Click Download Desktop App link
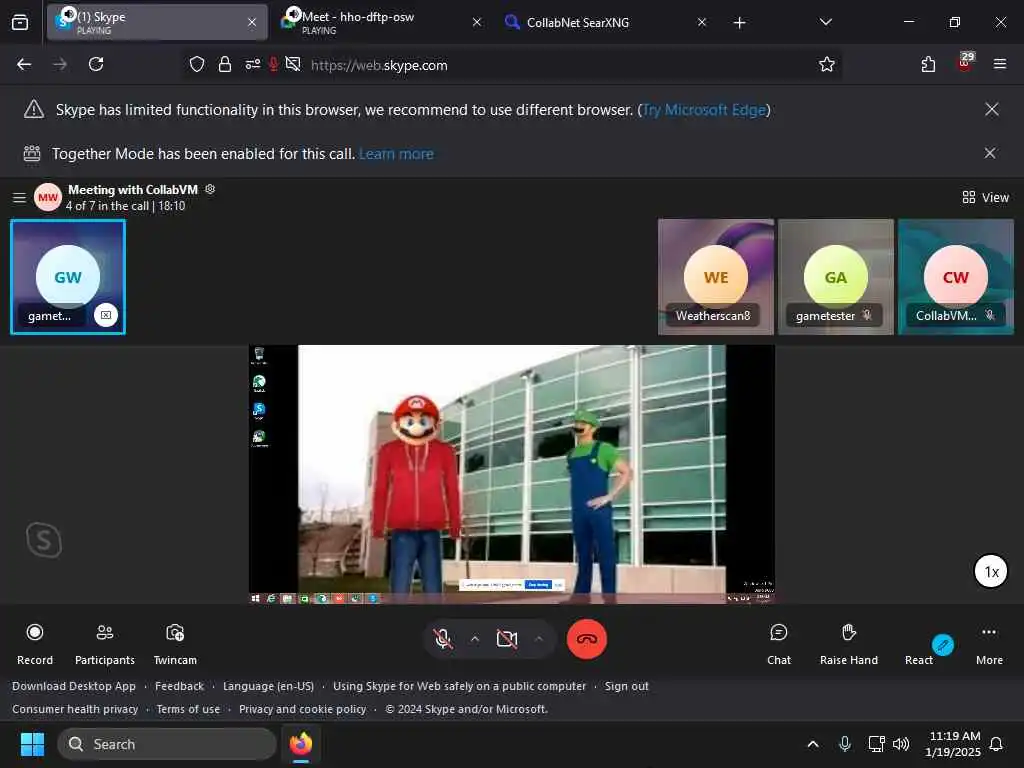 point(74,686)
